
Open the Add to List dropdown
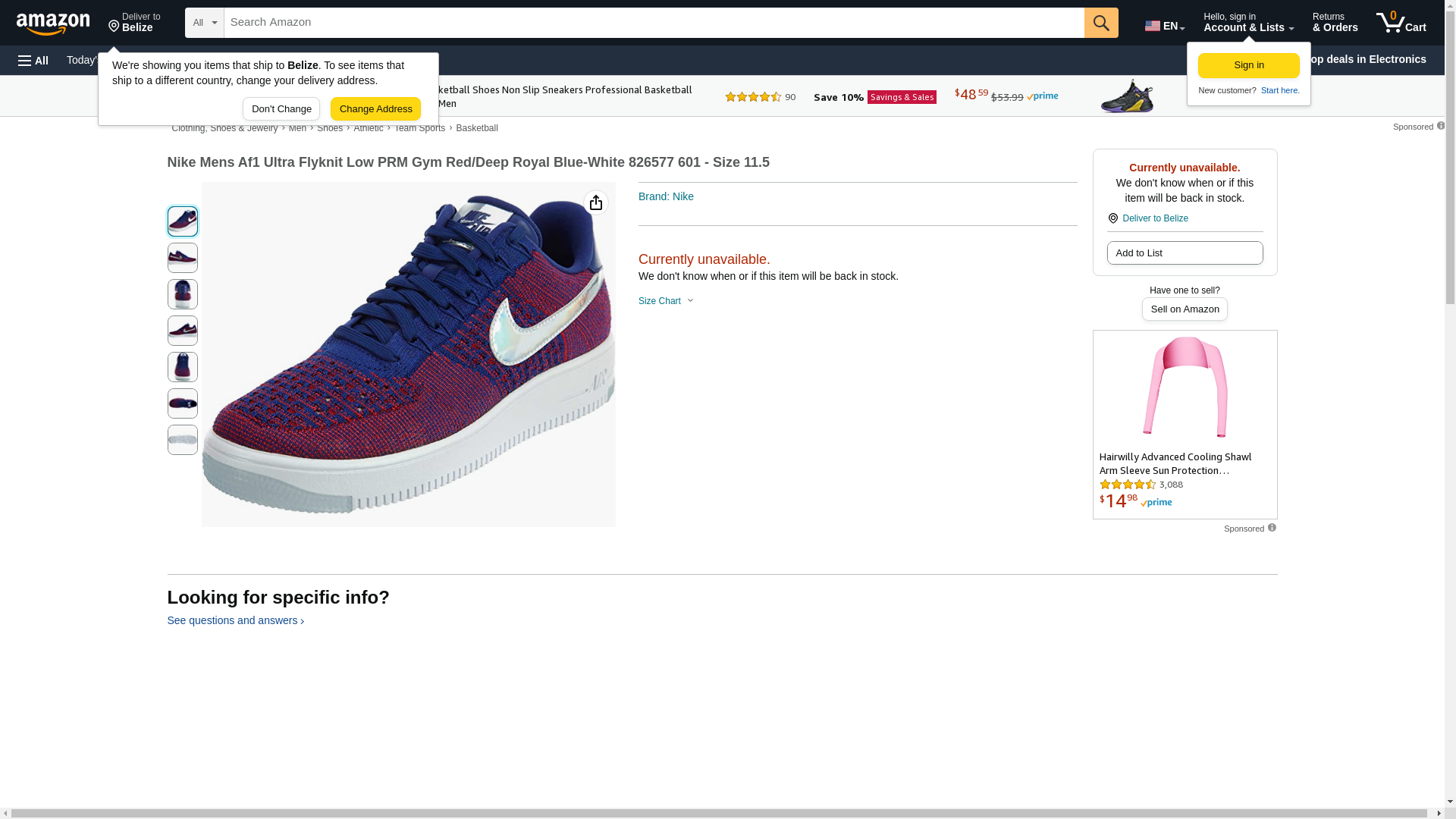tap(1185, 253)
